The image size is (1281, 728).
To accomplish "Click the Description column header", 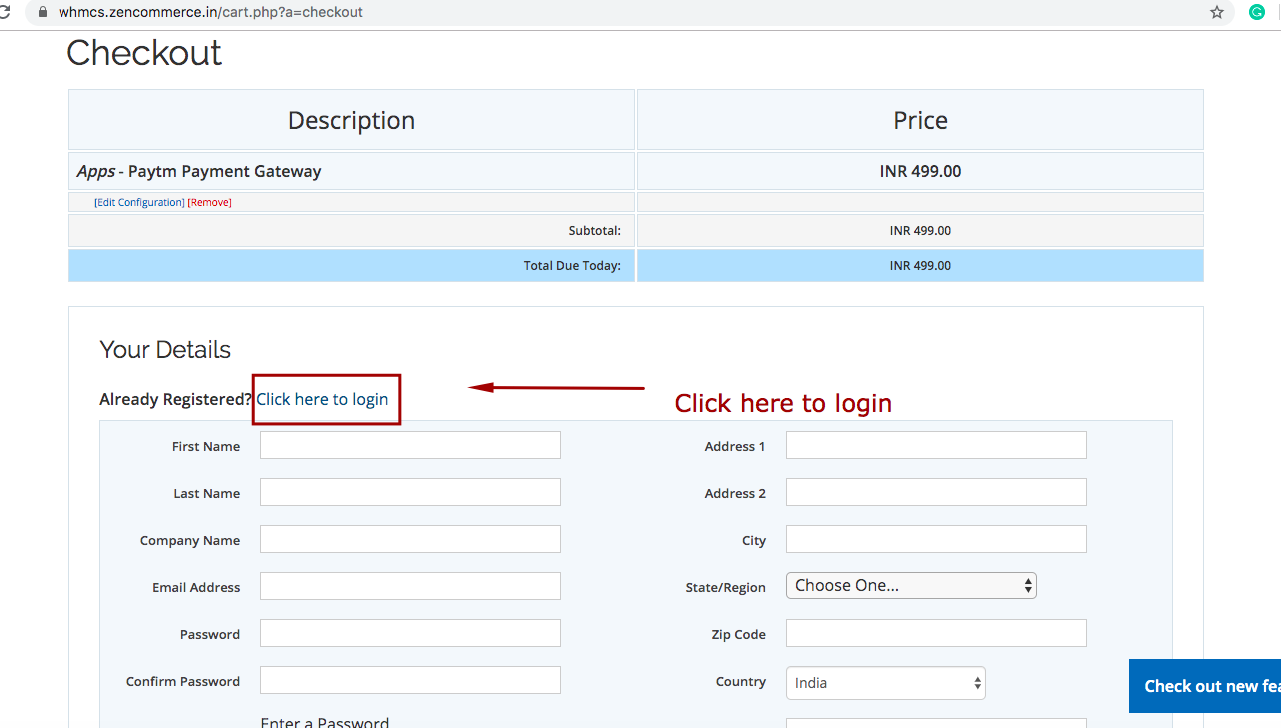I will 351,120.
